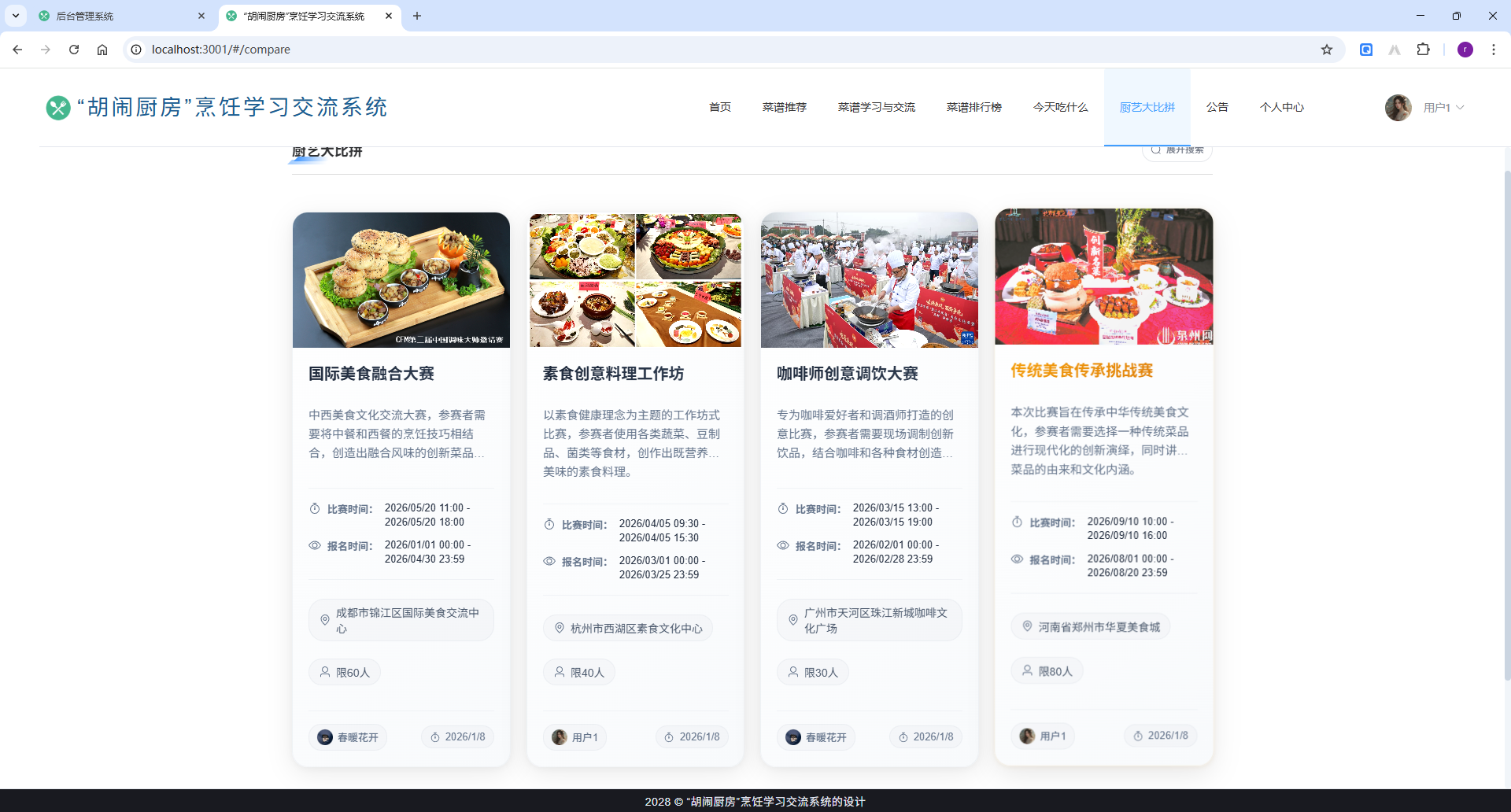Click the 展开搜索 button
The height and width of the screenshot is (812, 1511).
[x=1177, y=150]
